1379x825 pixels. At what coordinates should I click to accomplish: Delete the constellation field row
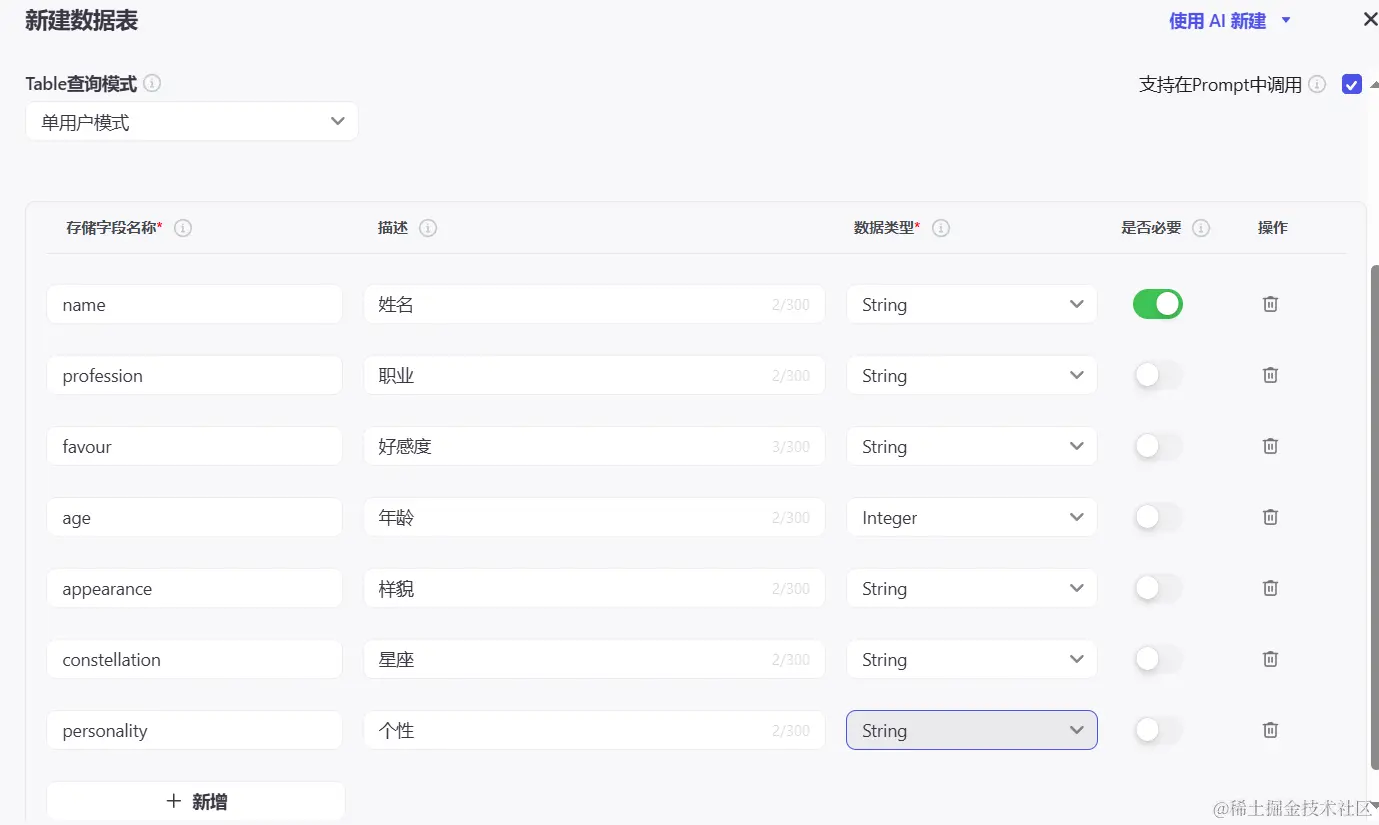click(x=1270, y=659)
